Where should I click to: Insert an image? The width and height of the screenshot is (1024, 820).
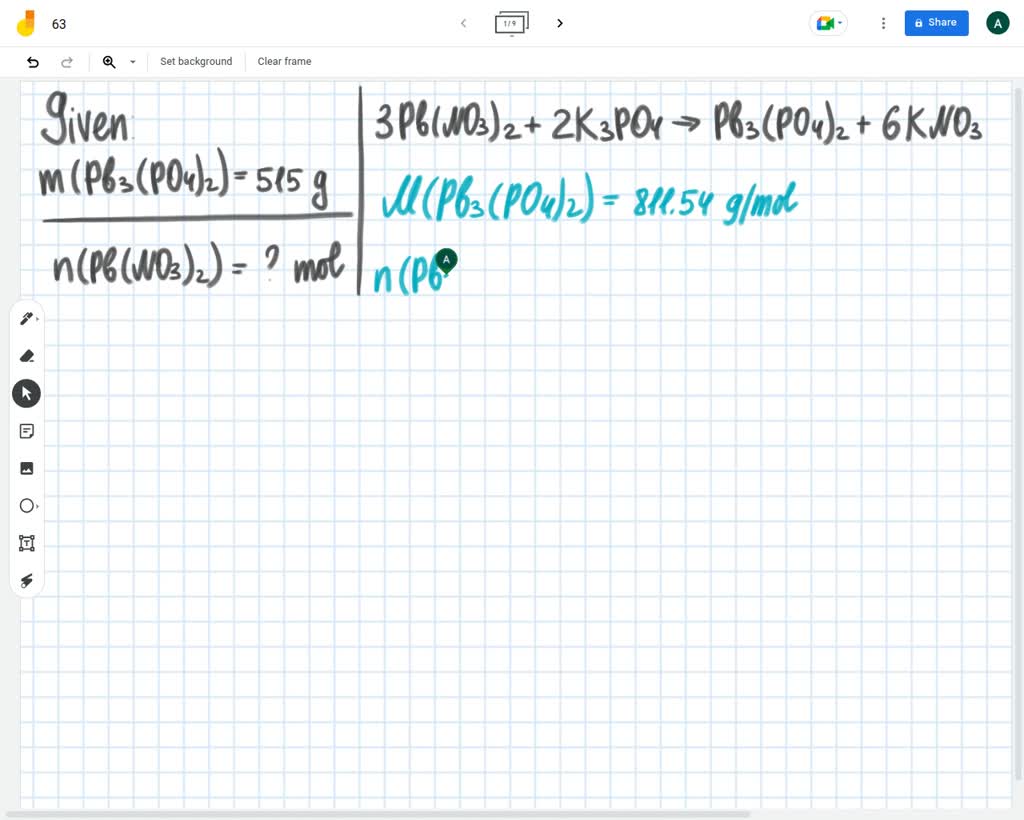(x=27, y=468)
